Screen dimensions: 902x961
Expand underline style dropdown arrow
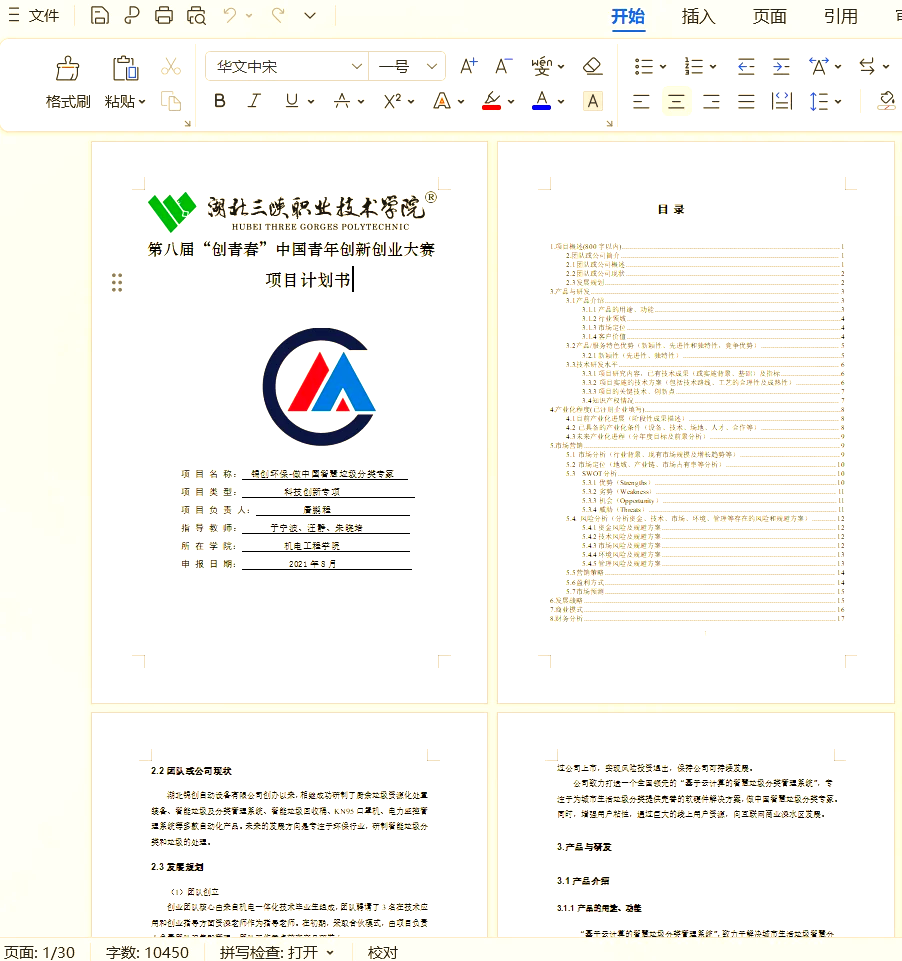[311, 102]
